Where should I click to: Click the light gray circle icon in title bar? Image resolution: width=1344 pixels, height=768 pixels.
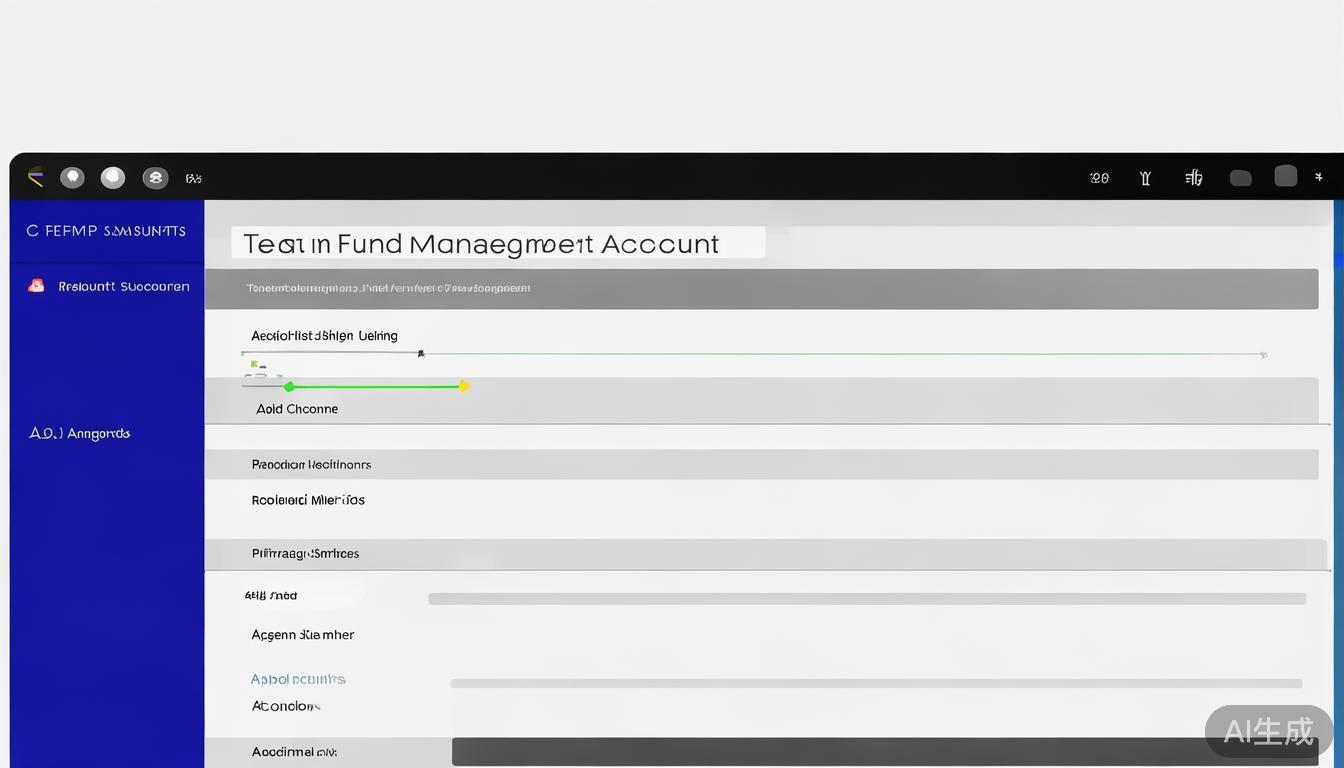[113, 177]
